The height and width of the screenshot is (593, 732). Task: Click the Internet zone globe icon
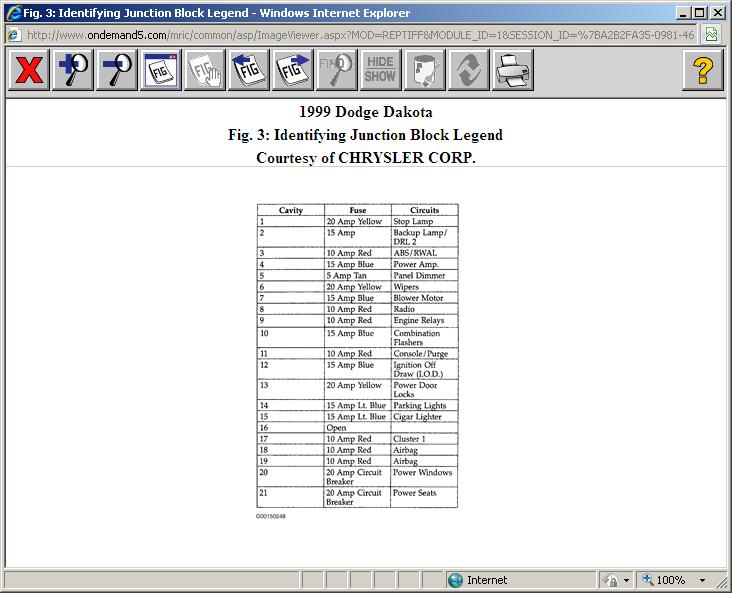coord(455,580)
